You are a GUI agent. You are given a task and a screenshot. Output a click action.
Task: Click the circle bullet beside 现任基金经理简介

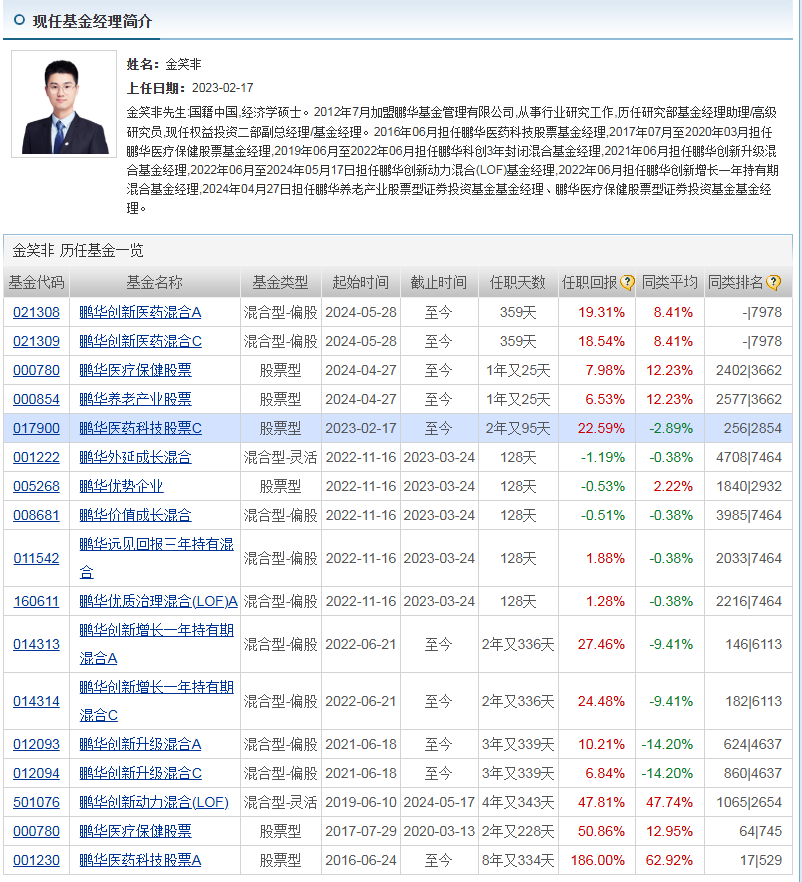(19, 20)
